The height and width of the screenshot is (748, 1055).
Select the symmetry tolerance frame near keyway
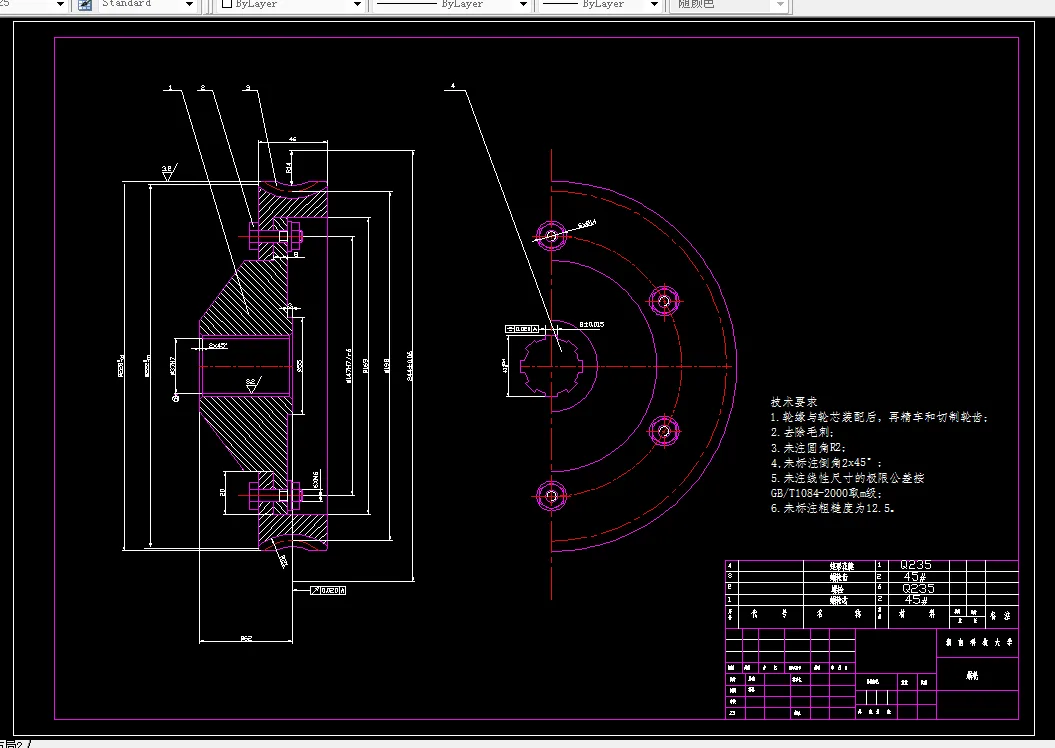point(523,329)
